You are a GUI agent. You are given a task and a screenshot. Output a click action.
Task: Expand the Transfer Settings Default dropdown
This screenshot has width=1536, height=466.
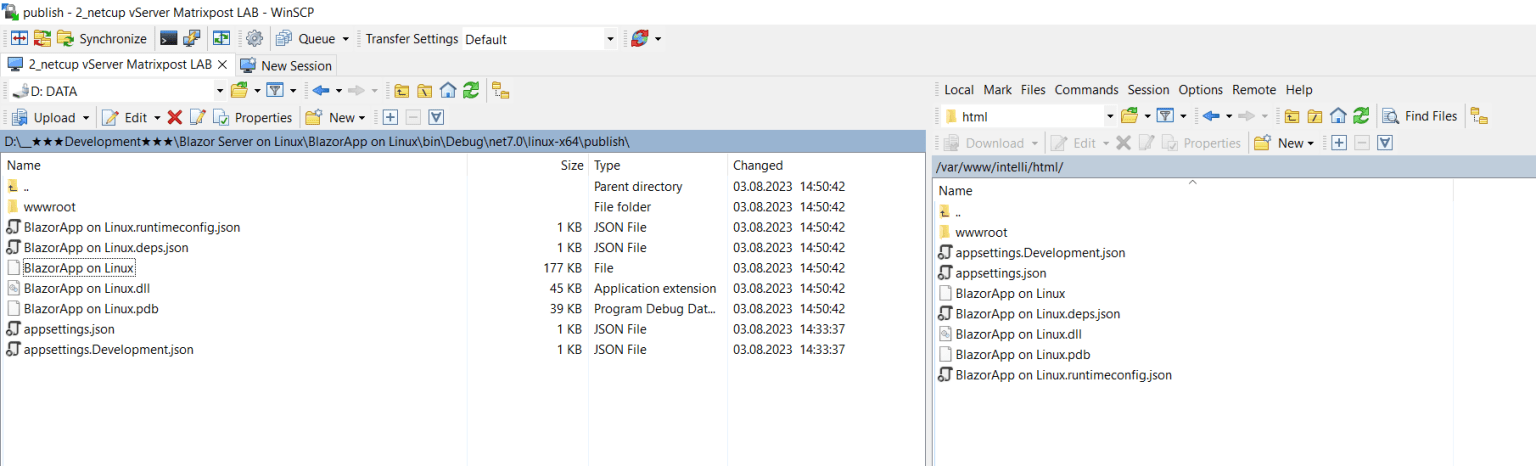[x=610, y=39]
